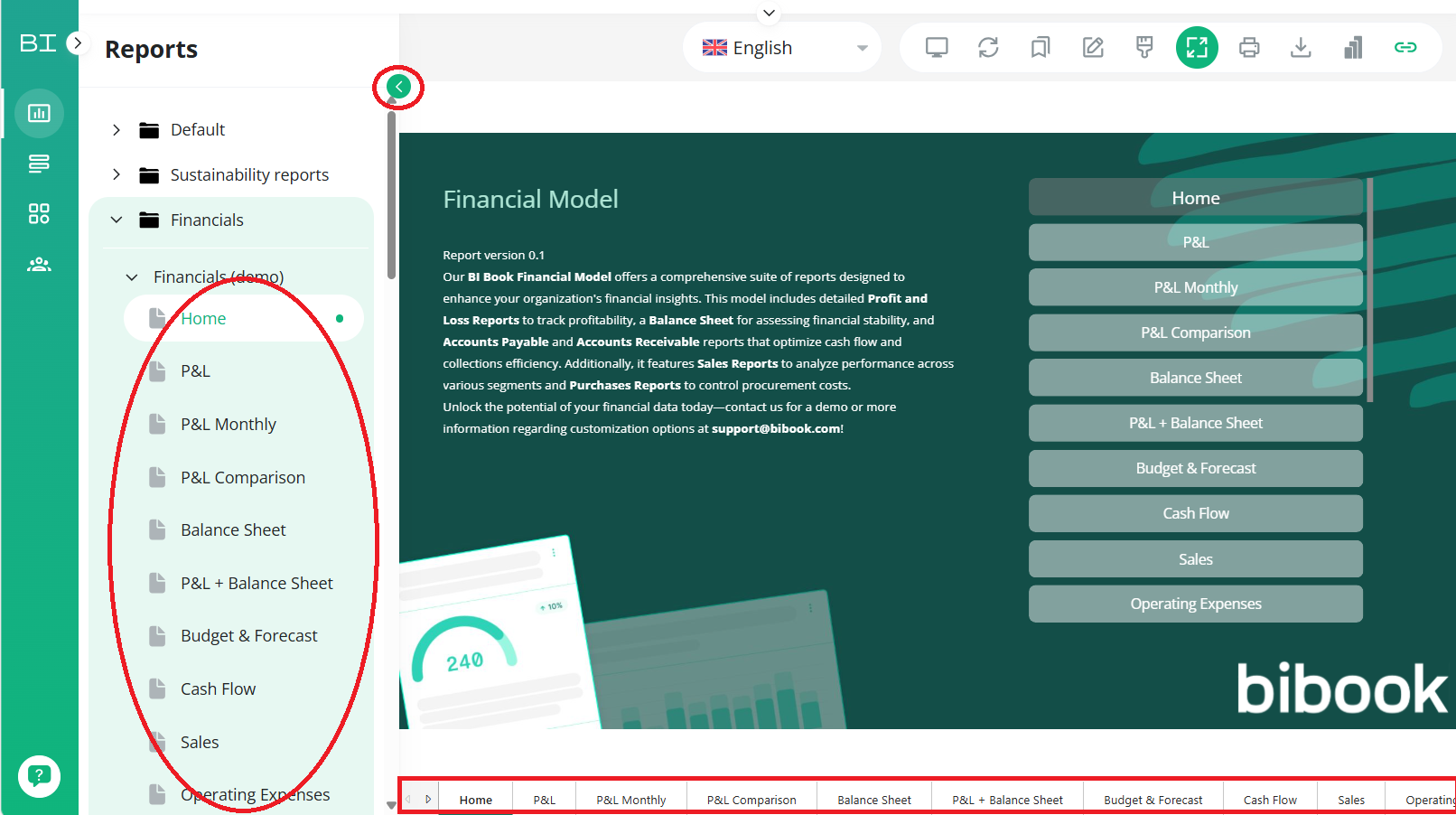Switch to the P&L + Balance Sheet bottom tab
Image resolution: width=1456 pixels, height=815 pixels.
point(1008,800)
